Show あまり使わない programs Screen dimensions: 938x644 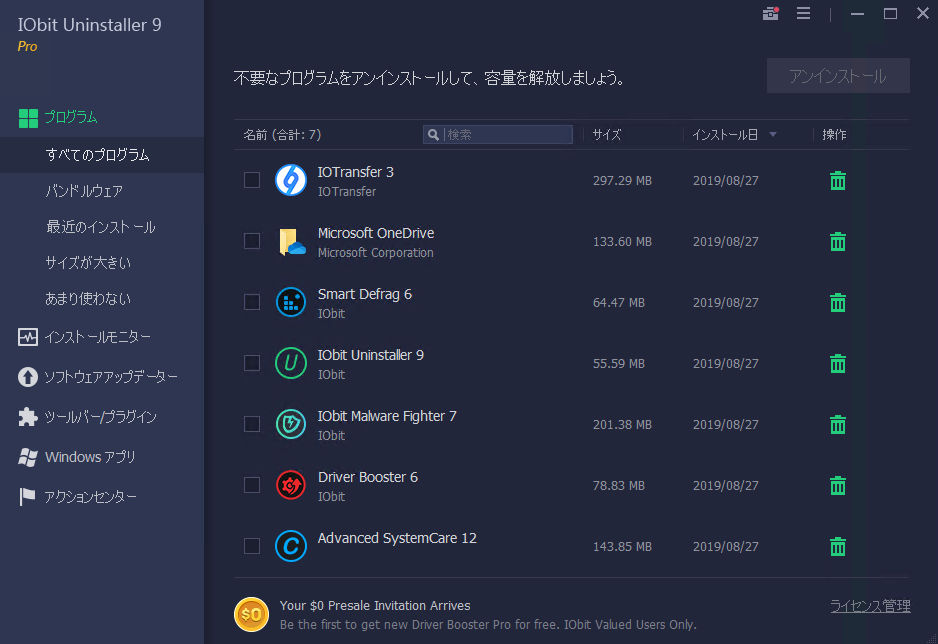88,298
